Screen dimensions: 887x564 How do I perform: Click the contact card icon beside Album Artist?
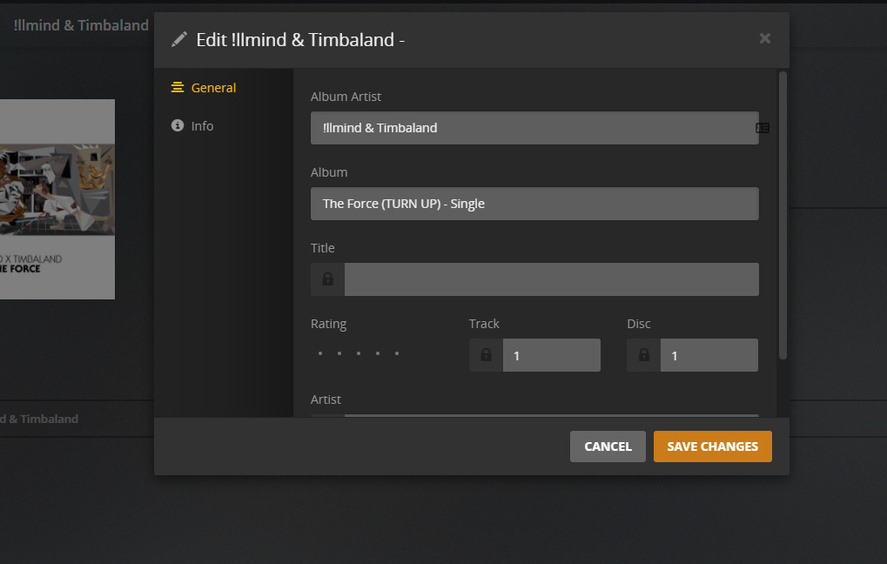pos(763,128)
